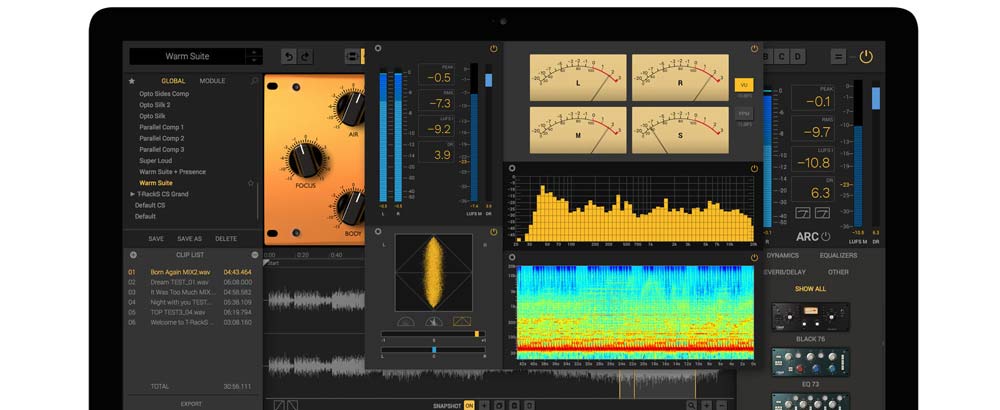Switch to MODULE preset tab
This screenshot has width=1000, height=410.
point(212,81)
